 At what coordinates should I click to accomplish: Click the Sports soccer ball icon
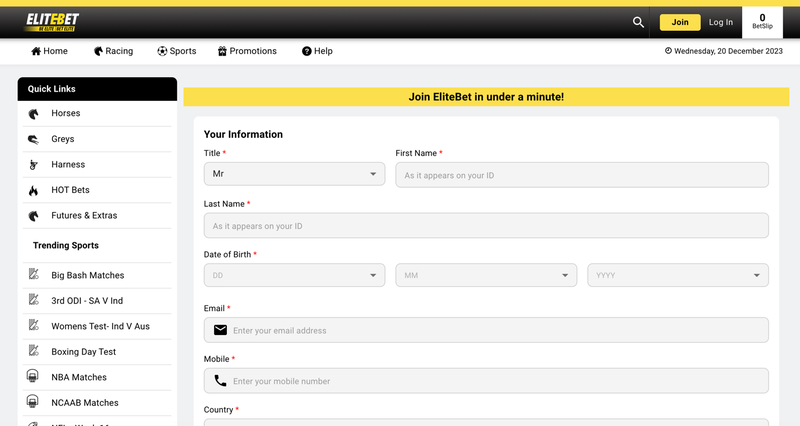[162, 51]
